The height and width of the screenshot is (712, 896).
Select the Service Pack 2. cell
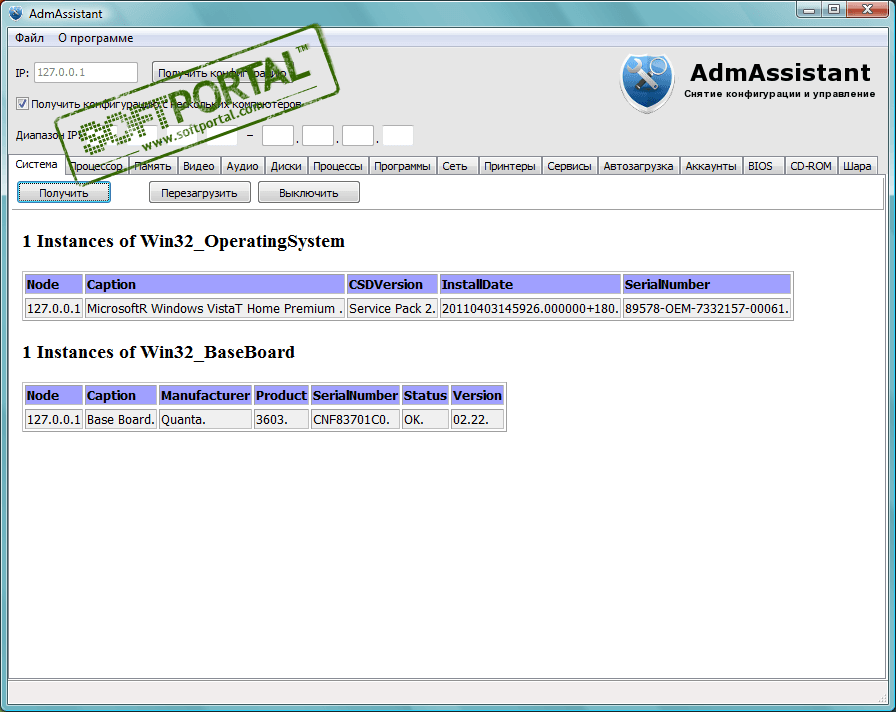pyautogui.click(x=392, y=308)
